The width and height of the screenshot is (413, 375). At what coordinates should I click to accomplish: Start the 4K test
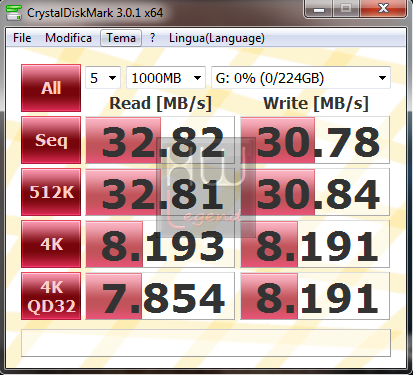point(51,244)
